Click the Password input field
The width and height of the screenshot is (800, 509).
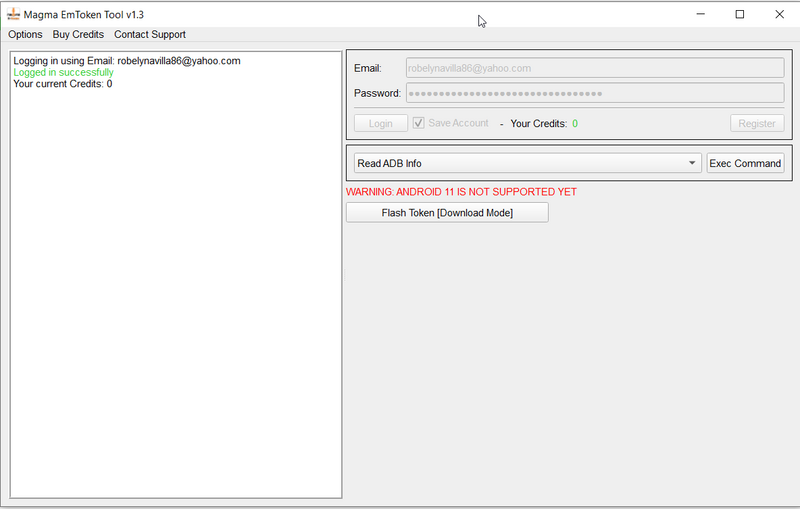pos(595,93)
